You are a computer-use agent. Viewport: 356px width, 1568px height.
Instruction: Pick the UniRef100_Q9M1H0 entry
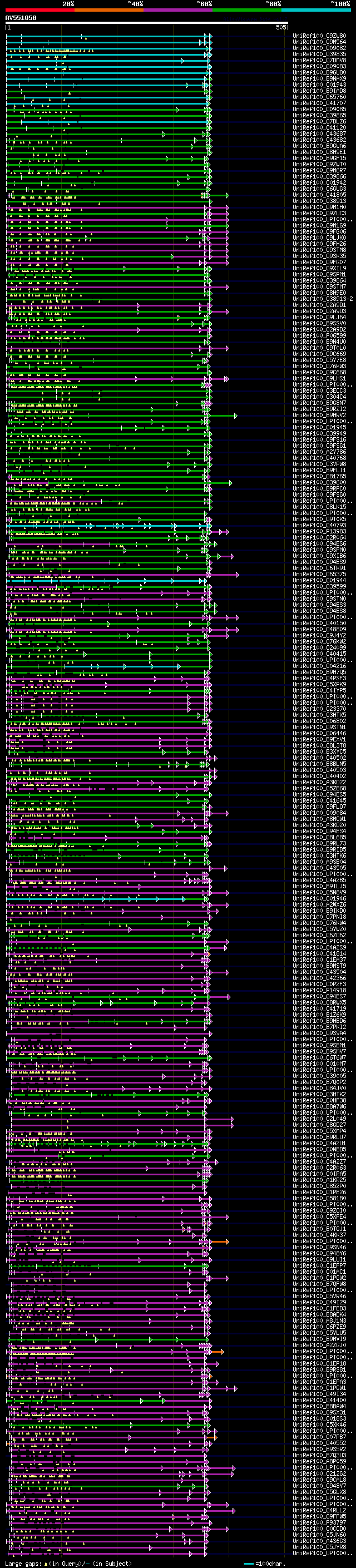coord(319,207)
